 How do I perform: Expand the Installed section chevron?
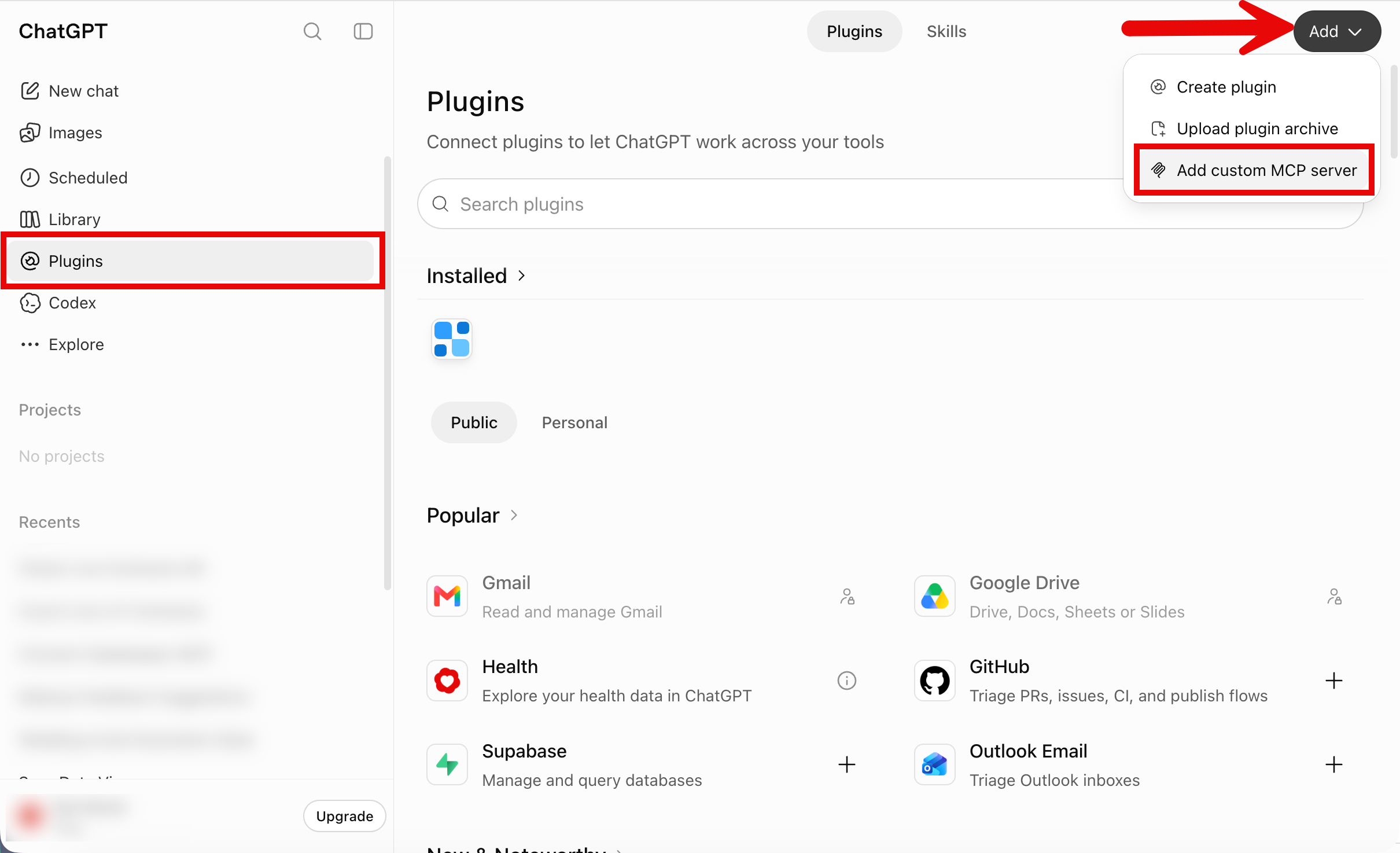521,276
